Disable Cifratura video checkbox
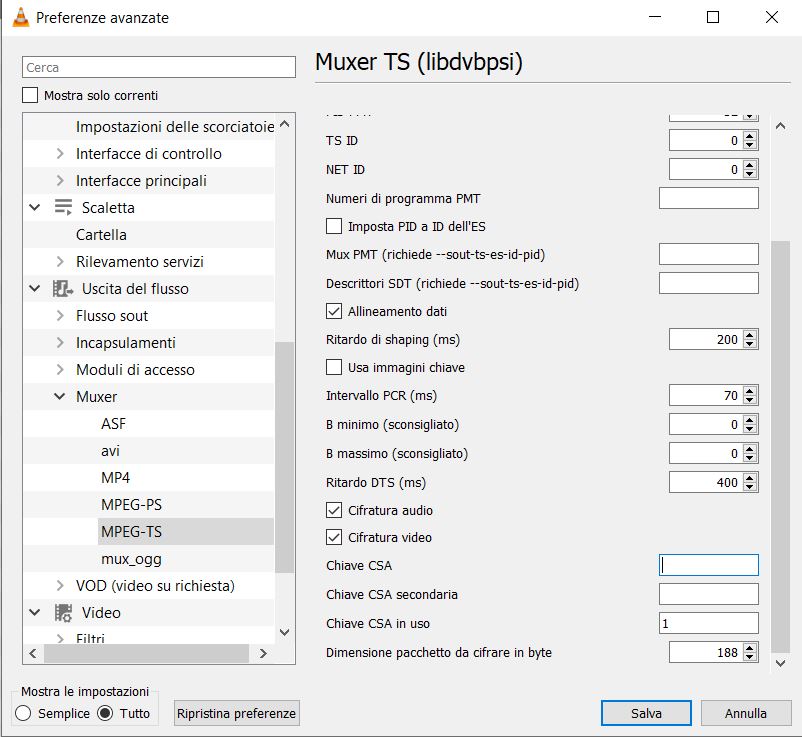 point(334,537)
